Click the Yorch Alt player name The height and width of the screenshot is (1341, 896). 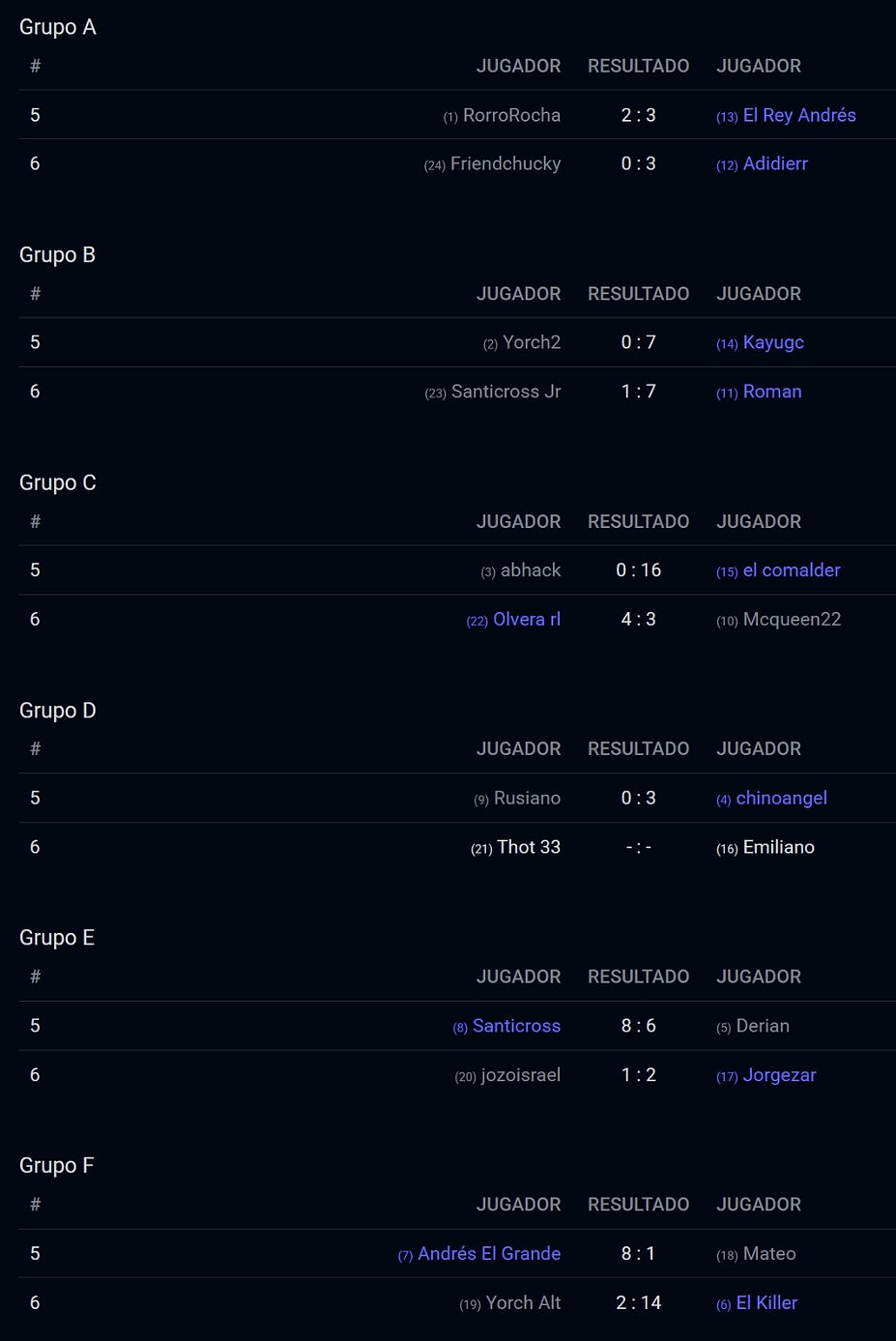click(522, 1303)
